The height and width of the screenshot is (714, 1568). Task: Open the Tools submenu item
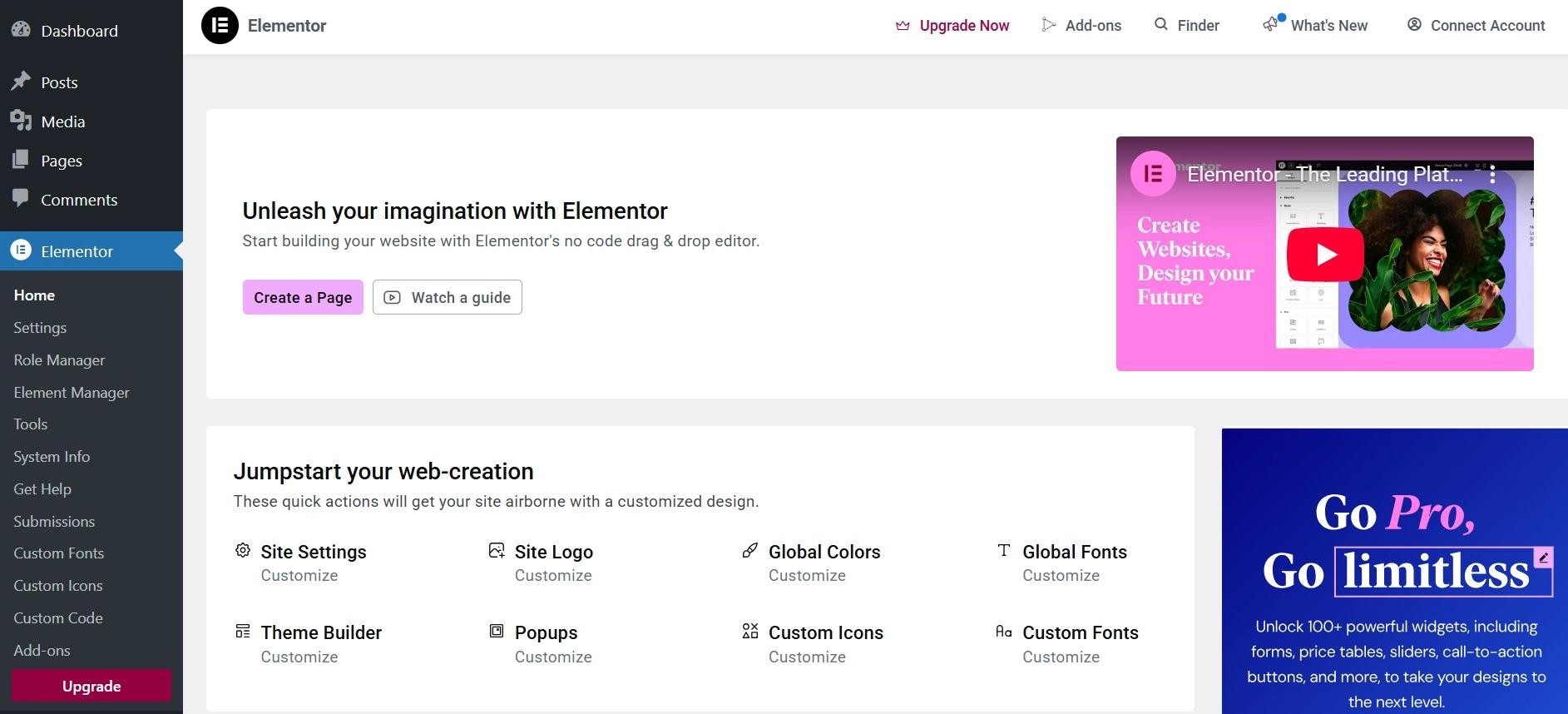[31, 424]
